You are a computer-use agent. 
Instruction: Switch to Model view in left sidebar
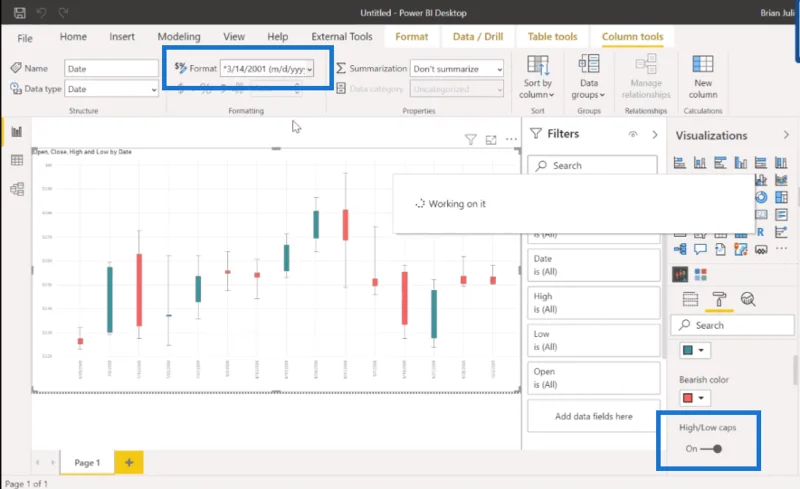pos(17,189)
